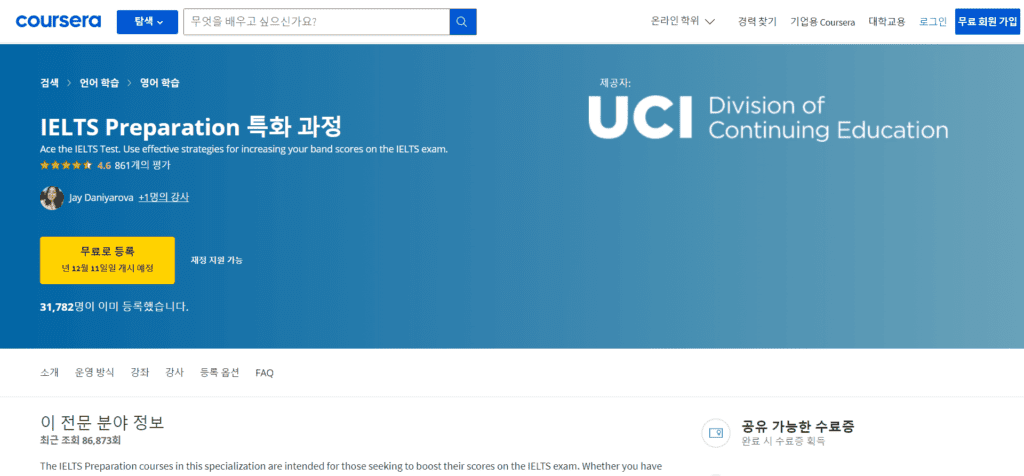Screen dimensions: 1024x476
Task: Click the 로그인 link
Action: click(933, 22)
